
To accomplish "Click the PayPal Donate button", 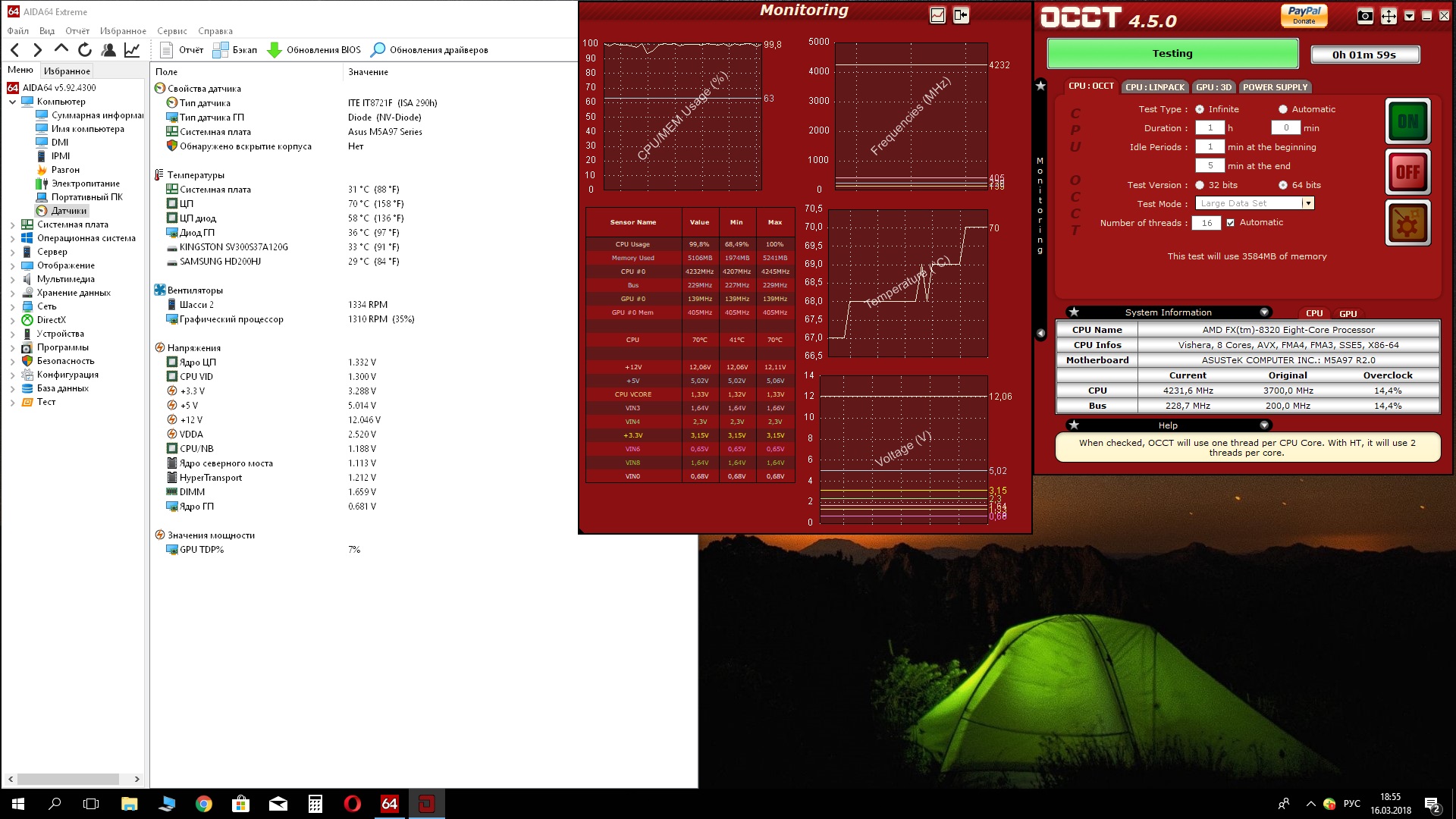I will (x=1304, y=15).
